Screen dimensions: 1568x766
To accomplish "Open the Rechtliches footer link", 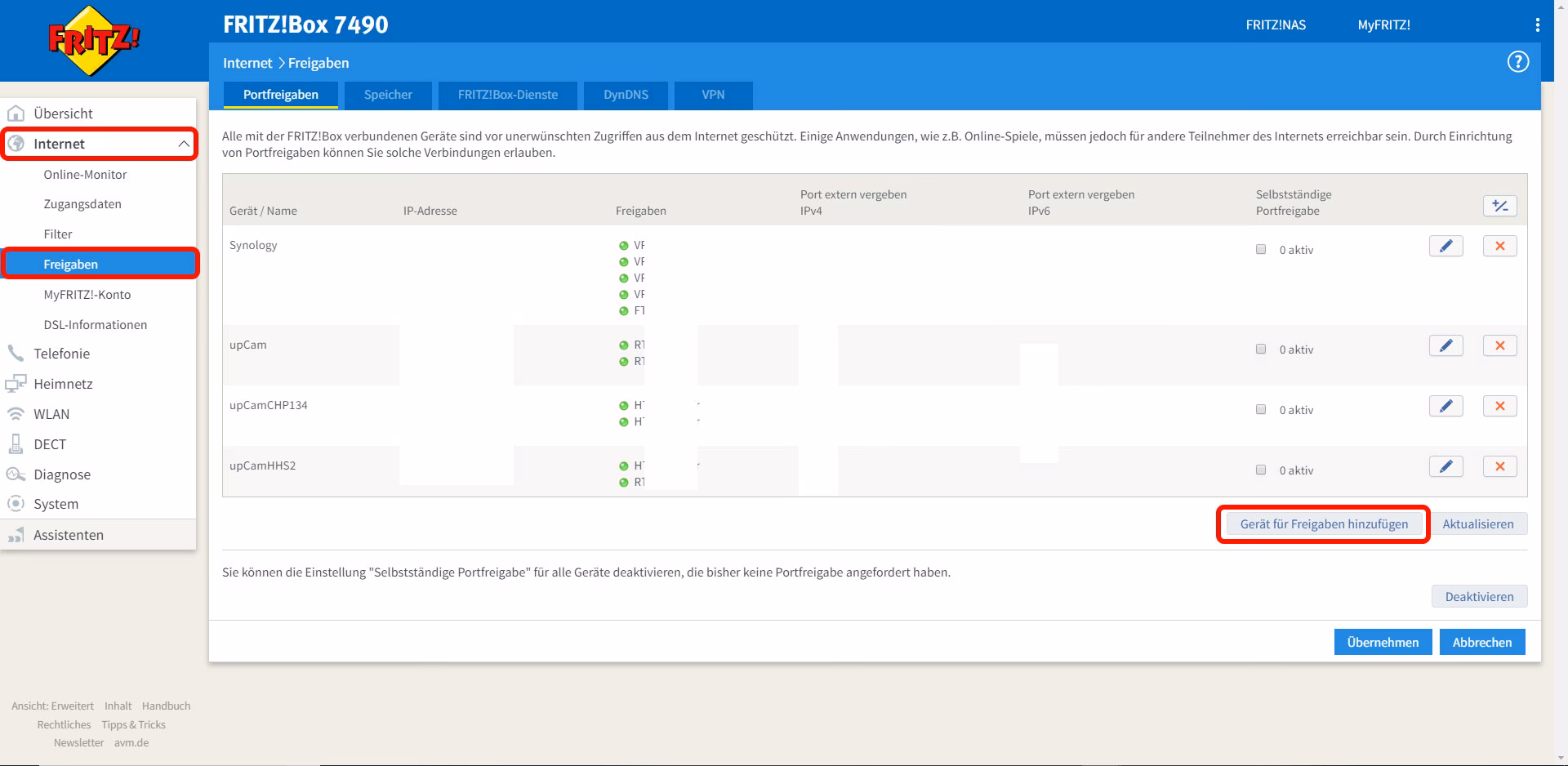I will 64,725.
